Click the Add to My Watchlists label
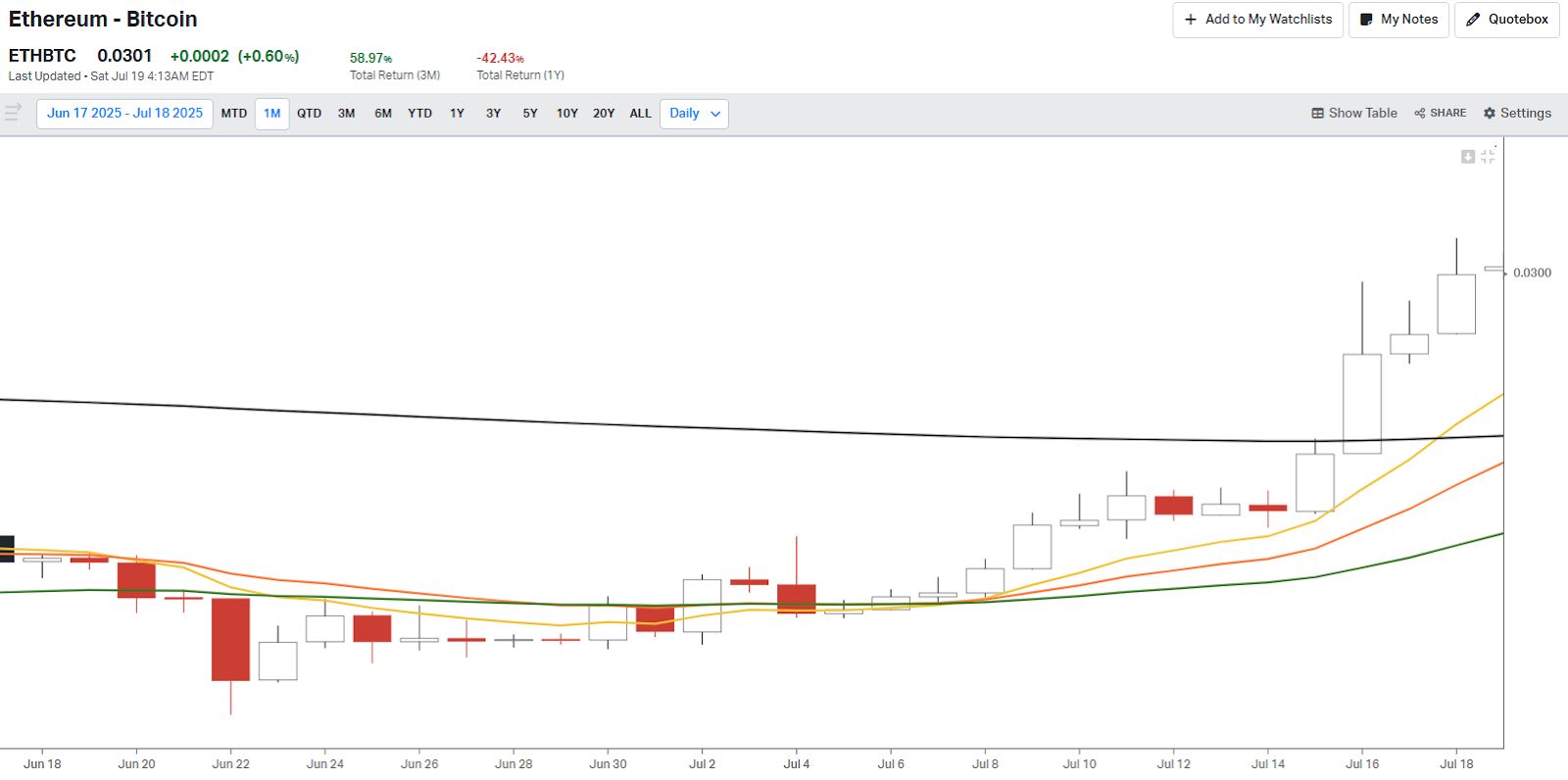This screenshot has height=780, width=1568. (x=1269, y=20)
